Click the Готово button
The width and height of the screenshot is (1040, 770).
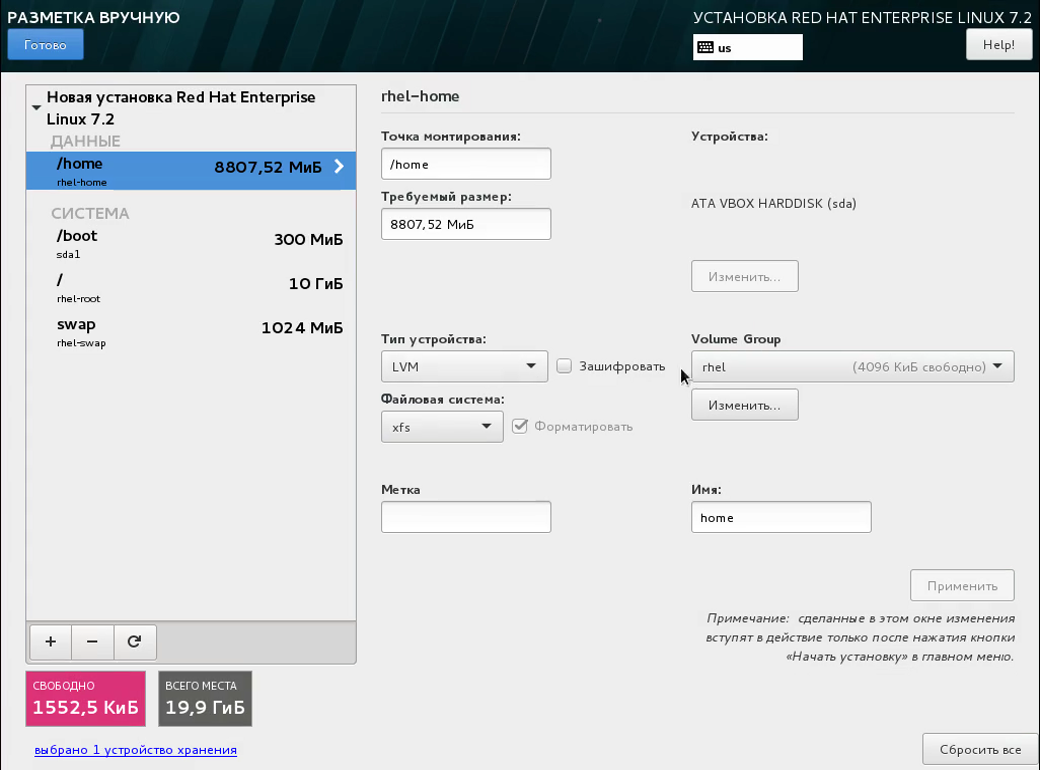46,44
